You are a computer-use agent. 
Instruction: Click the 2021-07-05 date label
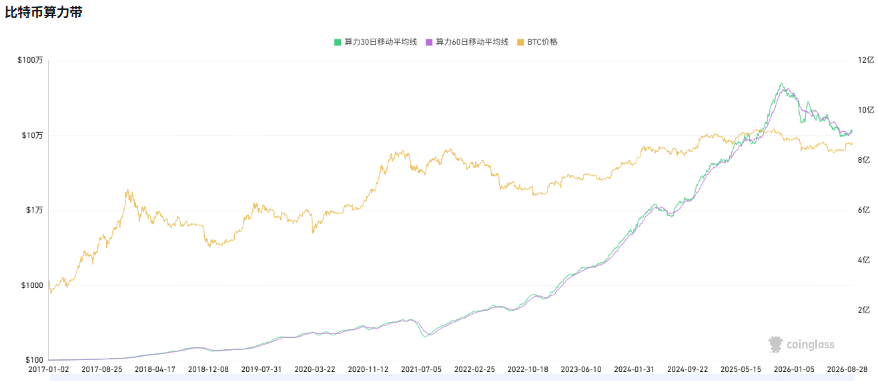pyautogui.click(x=421, y=369)
